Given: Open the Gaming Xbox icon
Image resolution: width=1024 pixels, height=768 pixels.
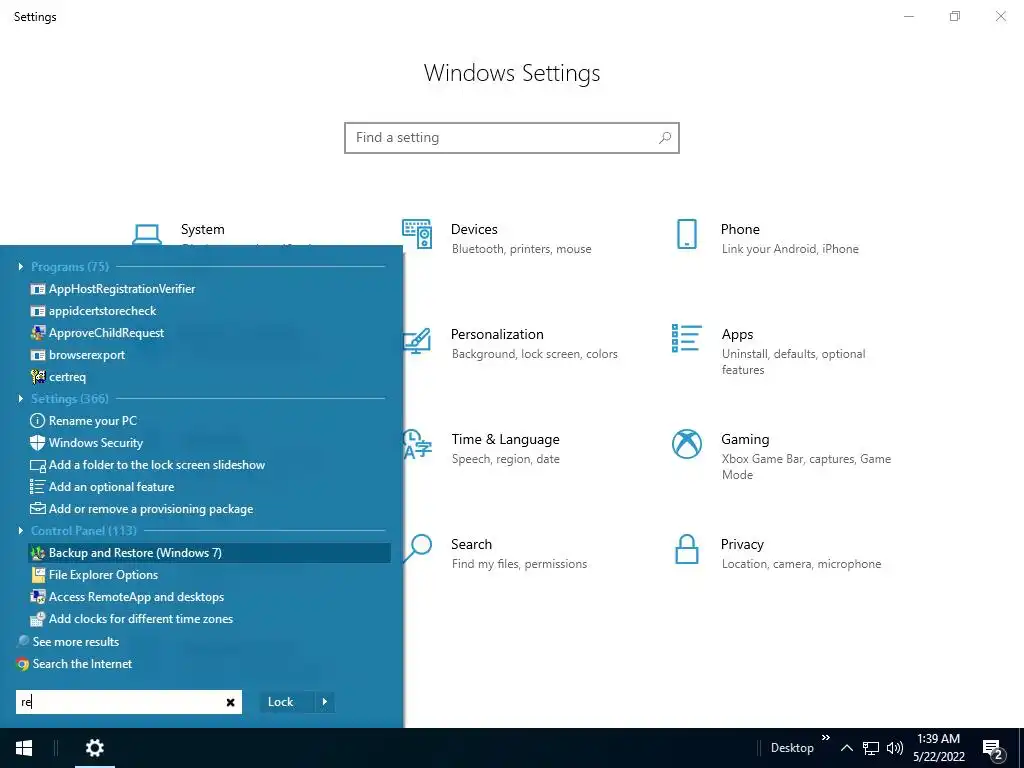Looking at the screenshot, I should pos(686,444).
